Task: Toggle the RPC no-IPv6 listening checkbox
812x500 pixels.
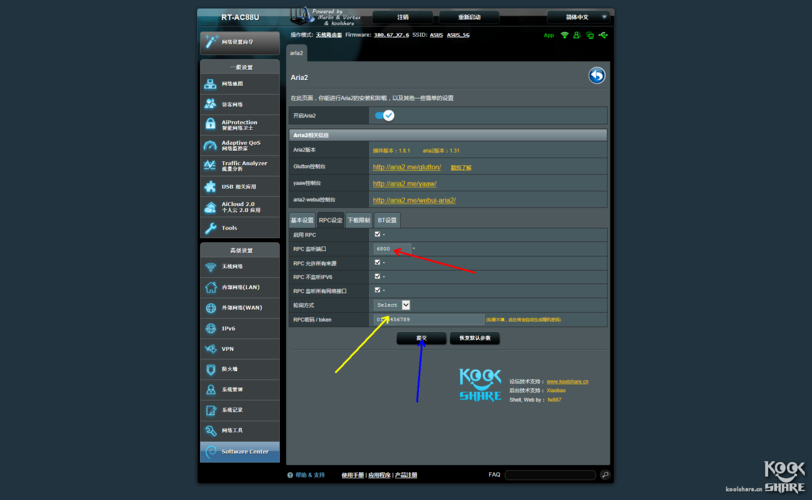Action: 377,277
